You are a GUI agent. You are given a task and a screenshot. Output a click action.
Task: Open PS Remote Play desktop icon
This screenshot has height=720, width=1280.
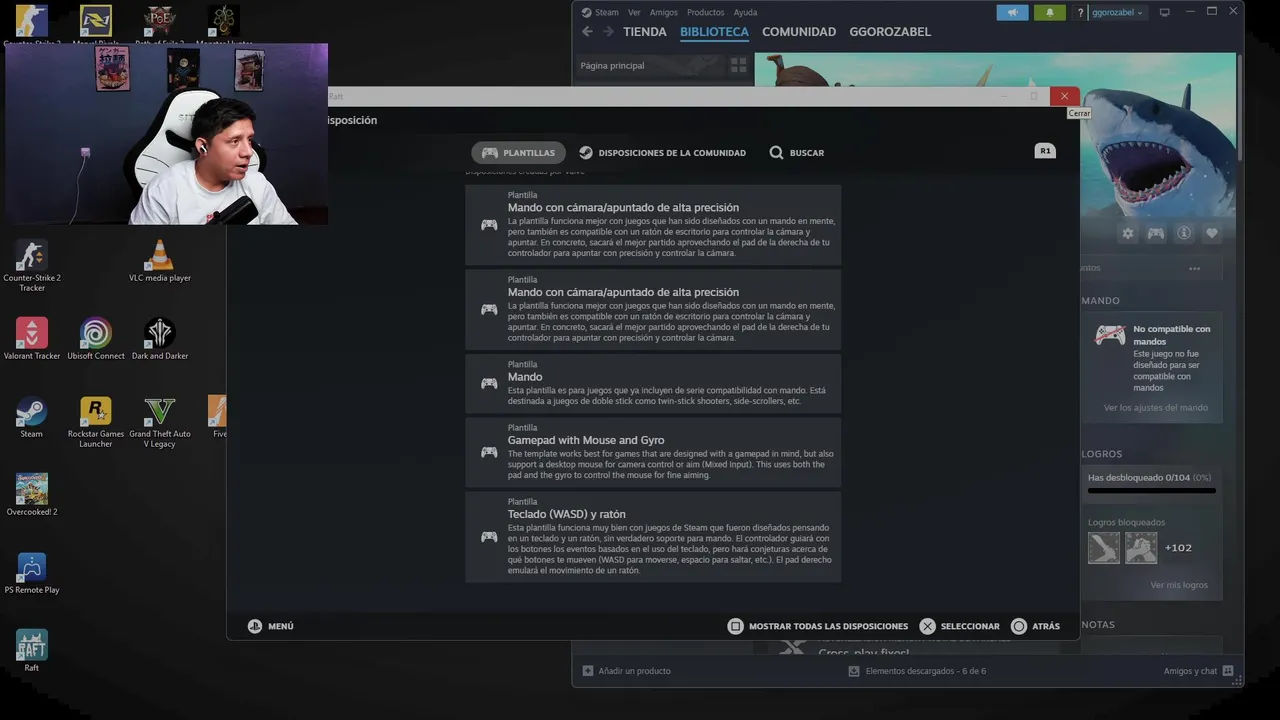click(x=32, y=573)
